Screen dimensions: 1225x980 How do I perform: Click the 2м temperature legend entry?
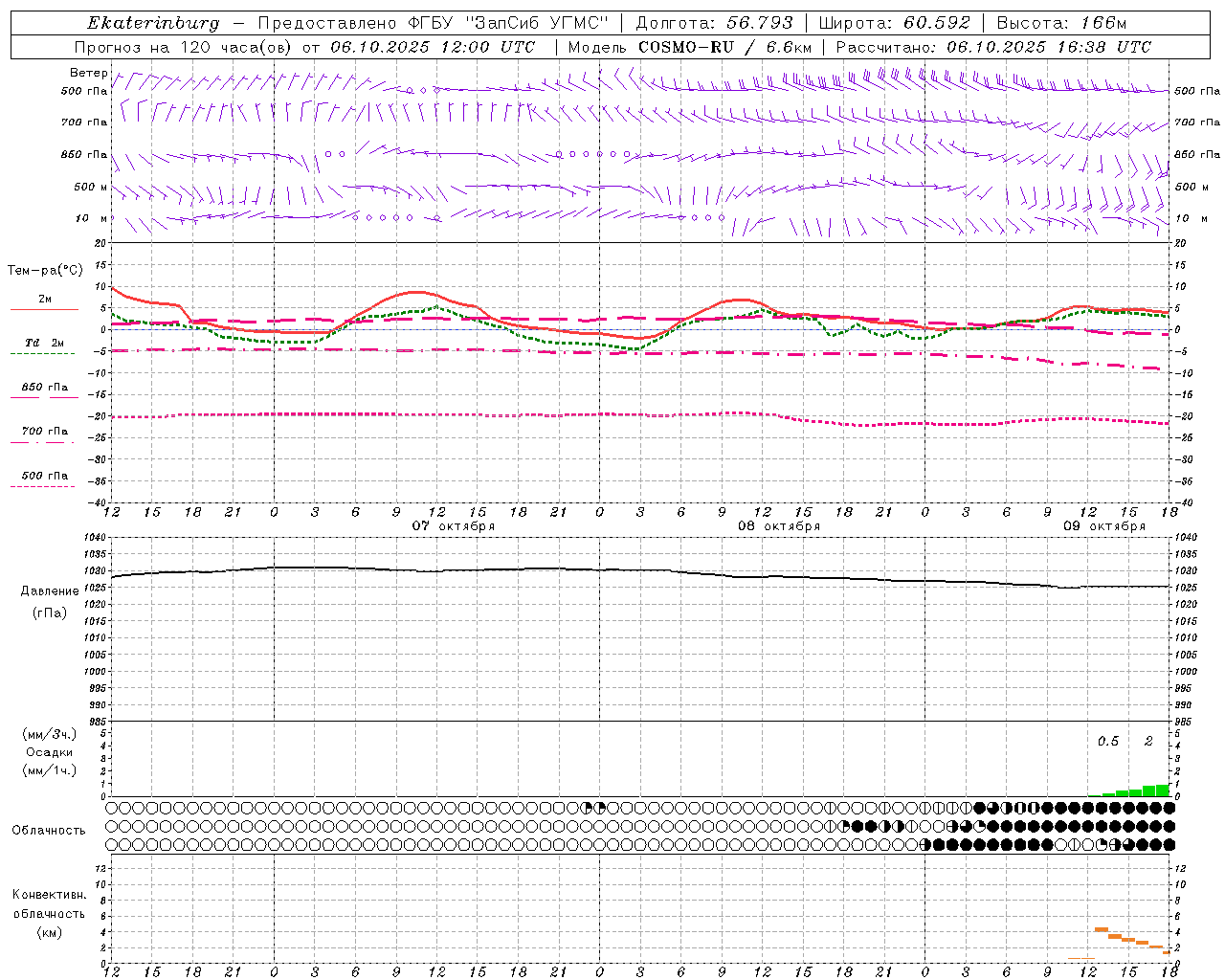click(45, 299)
